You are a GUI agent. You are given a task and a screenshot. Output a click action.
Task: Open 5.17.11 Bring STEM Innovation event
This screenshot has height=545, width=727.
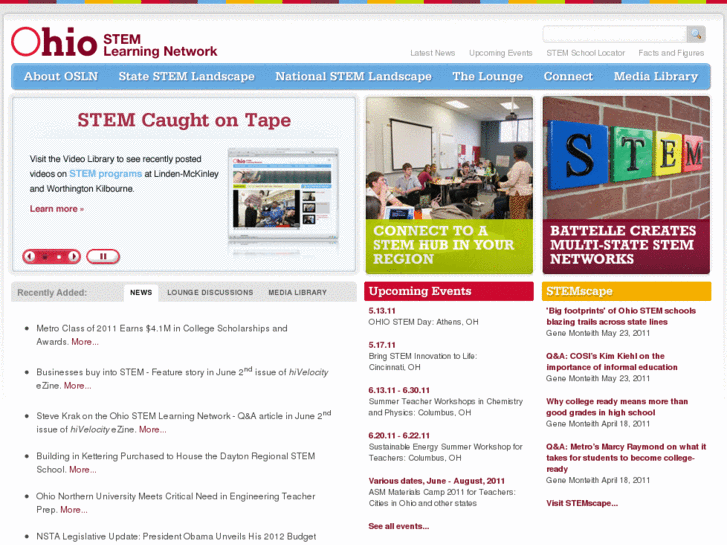coord(422,356)
